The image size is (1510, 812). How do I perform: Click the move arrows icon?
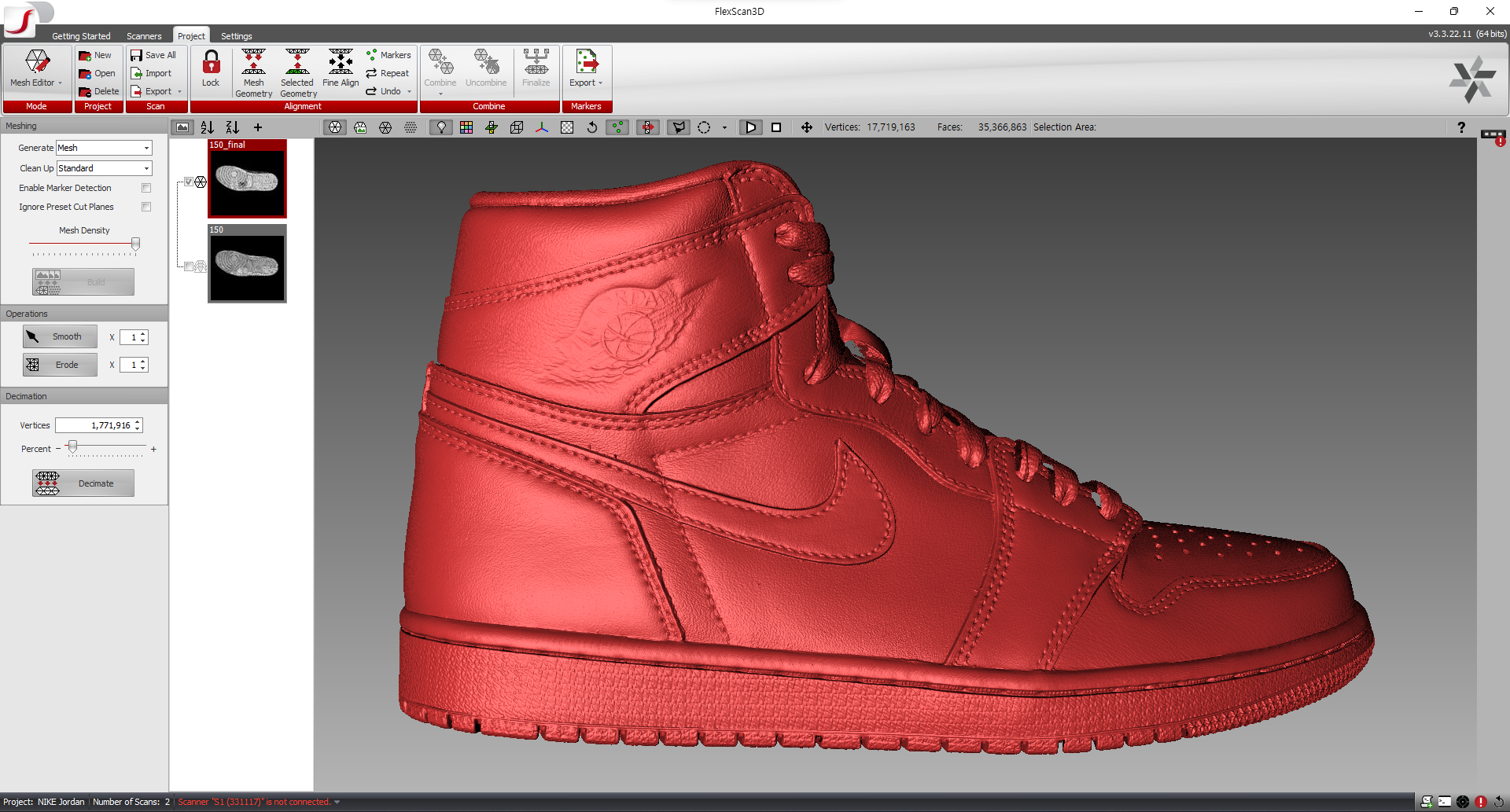click(x=806, y=127)
